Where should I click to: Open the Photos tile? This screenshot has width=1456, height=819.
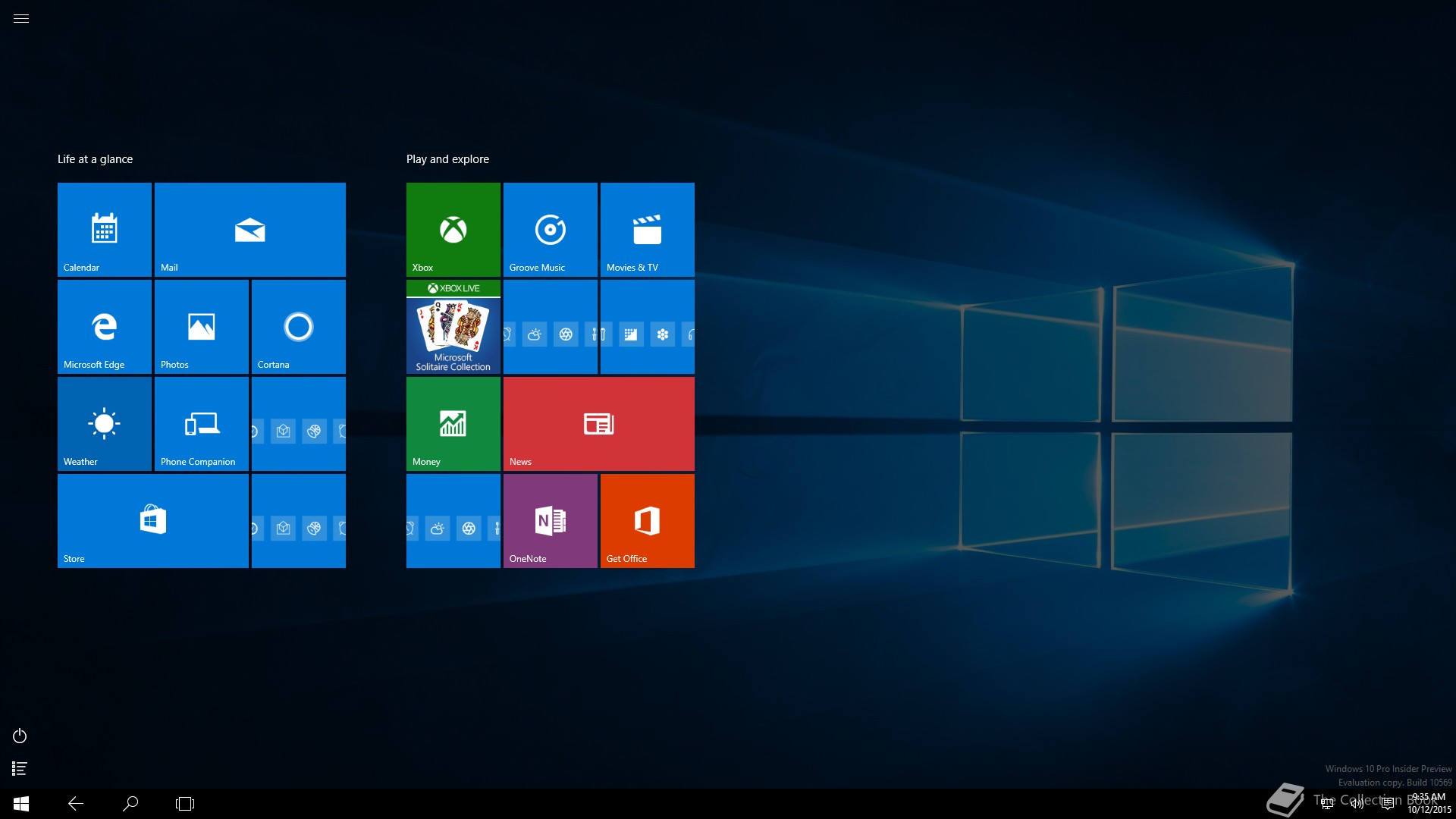(202, 327)
